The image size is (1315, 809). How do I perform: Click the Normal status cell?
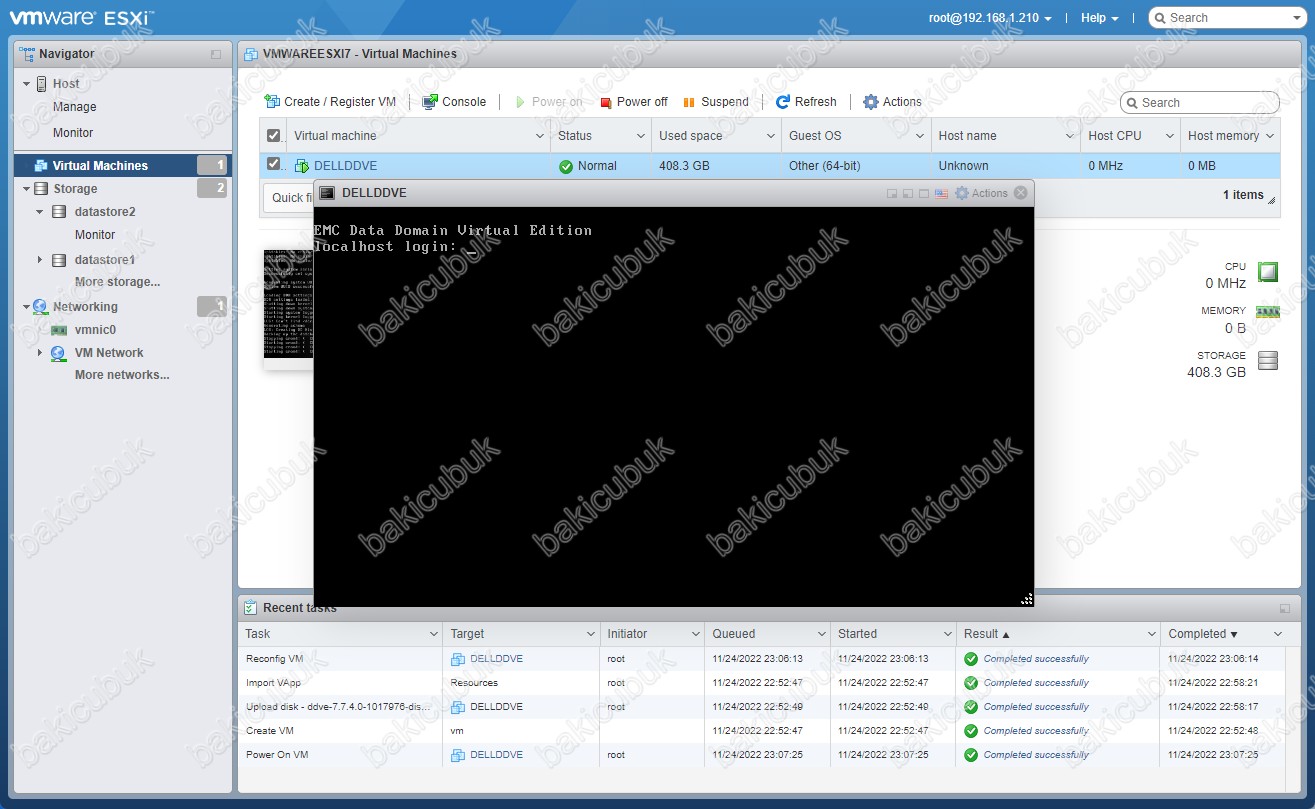[600, 166]
